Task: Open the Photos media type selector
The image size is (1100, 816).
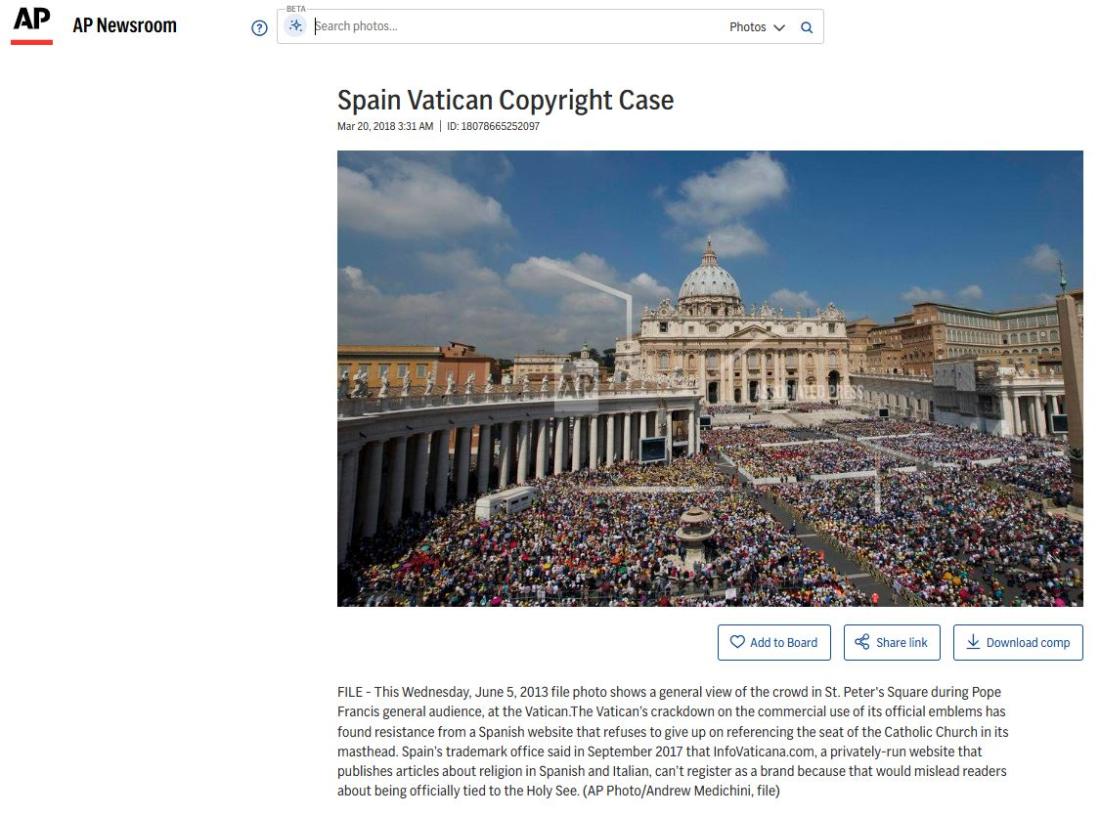Action: [x=757, y=27]
